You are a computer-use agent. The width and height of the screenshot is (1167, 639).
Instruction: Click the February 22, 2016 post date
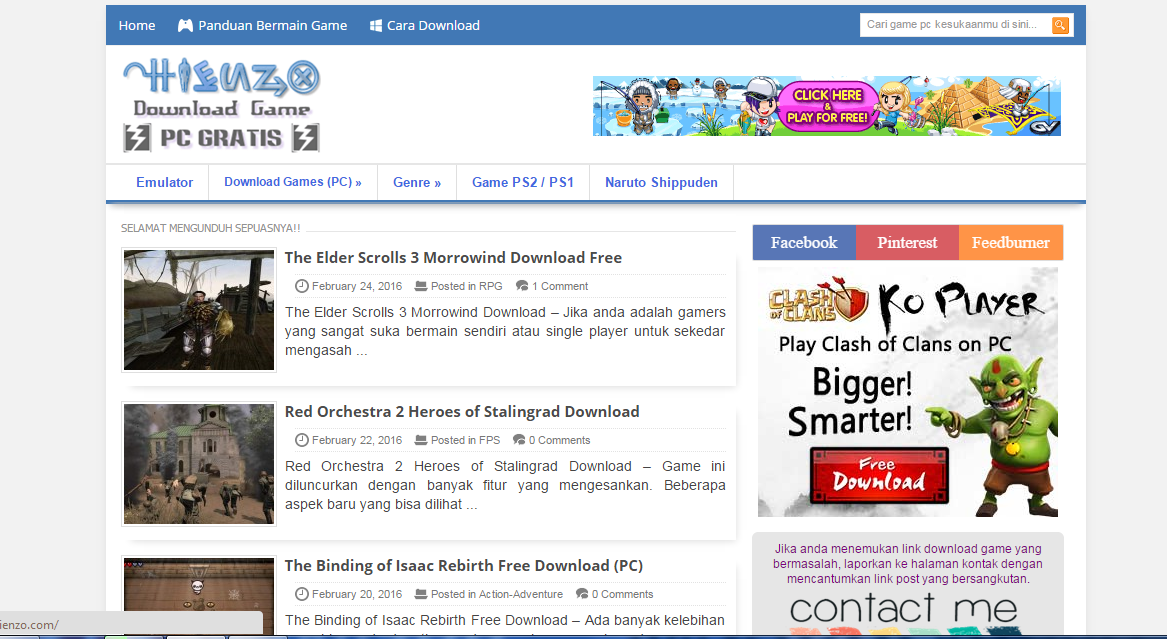click(357, 440)
